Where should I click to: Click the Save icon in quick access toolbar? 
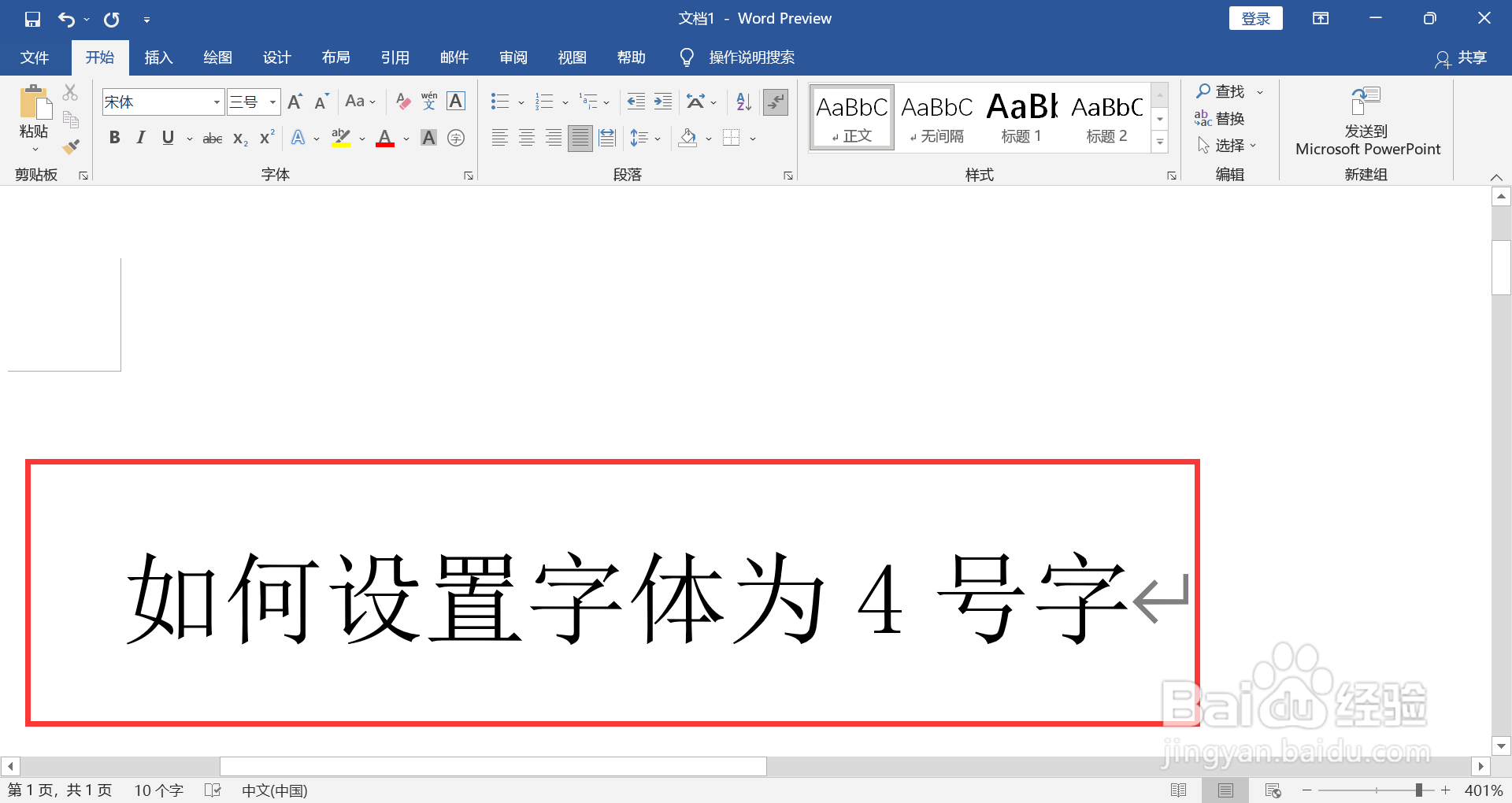[x=32, y=19]
